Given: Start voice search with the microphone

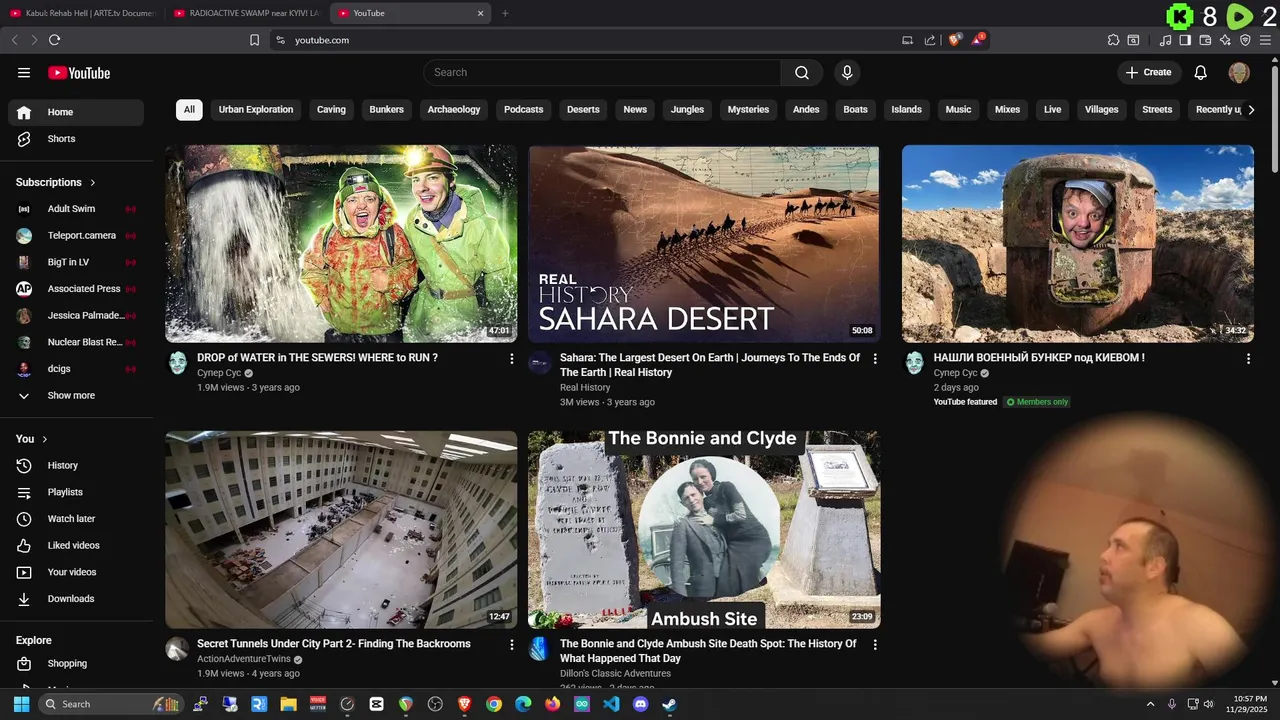Looking at the screenshot, I should [847, 72].
